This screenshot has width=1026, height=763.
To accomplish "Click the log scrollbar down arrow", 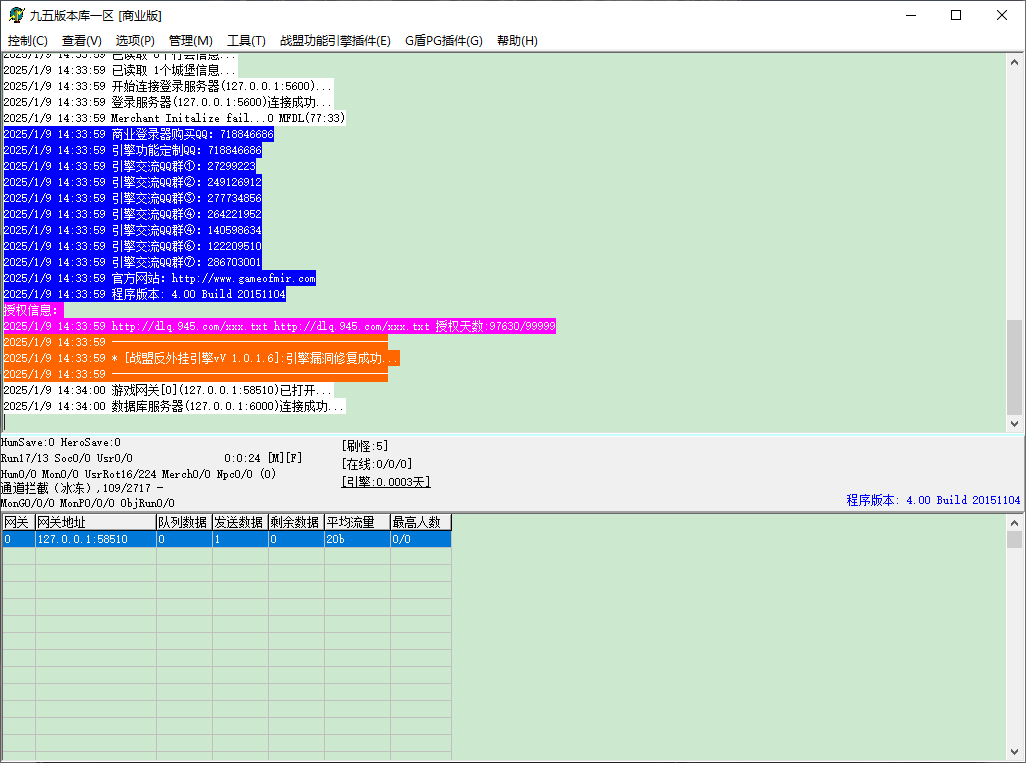I will (1014, 423).
